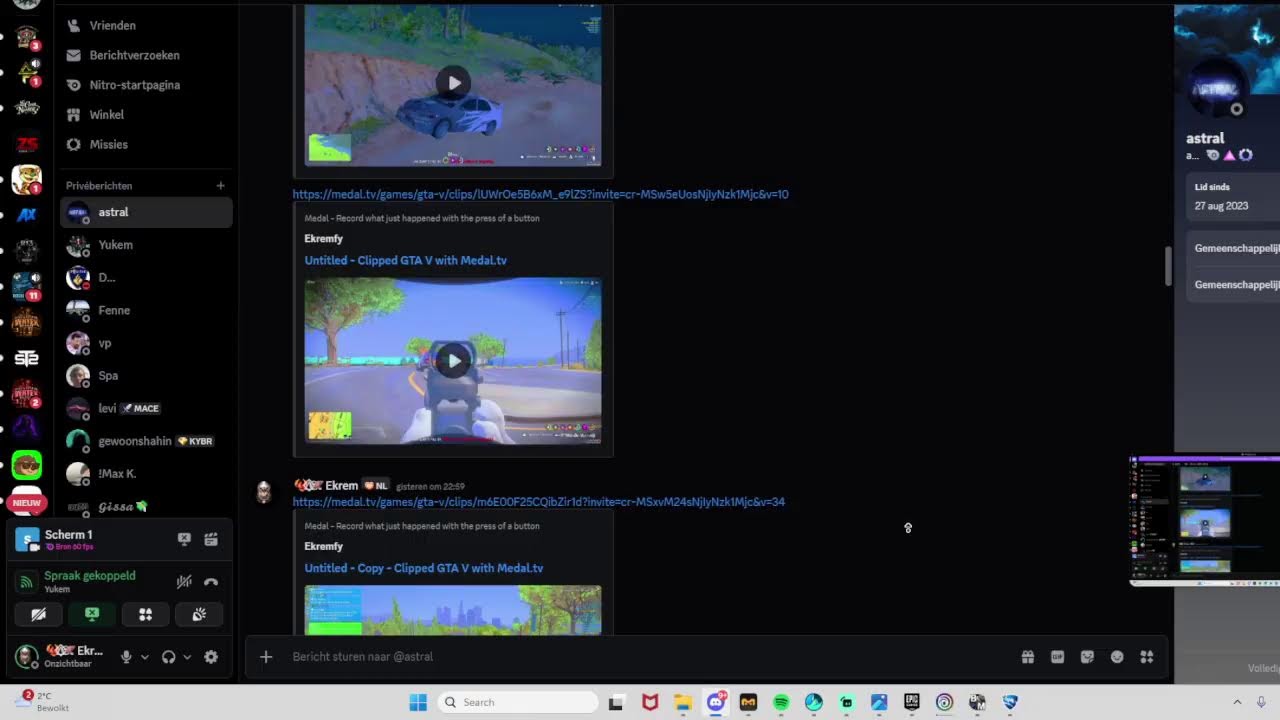
Task: Open Ekrem's avatar in the message
Action: click(264, 491)
